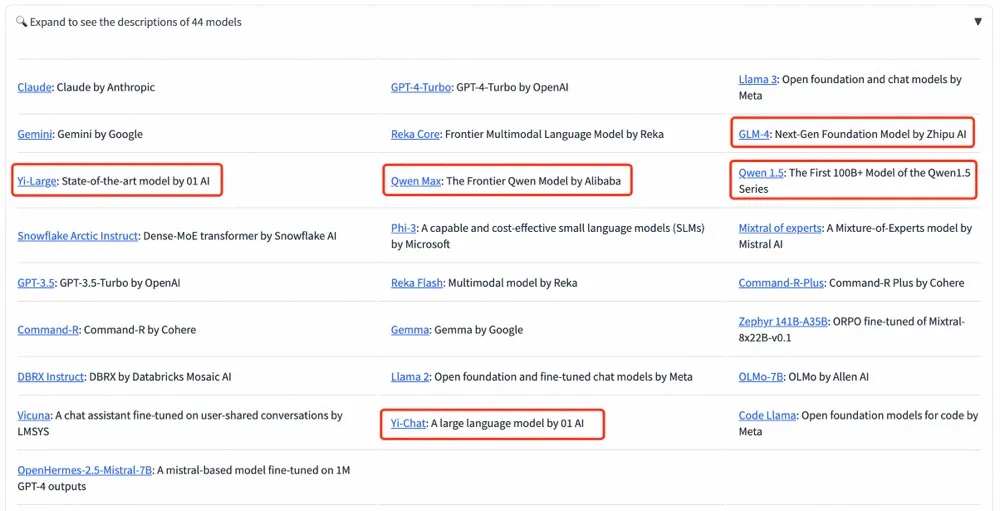Open the Mixtral of experts link
Viewport: 1000px width, 511px height.
point(780,228)
